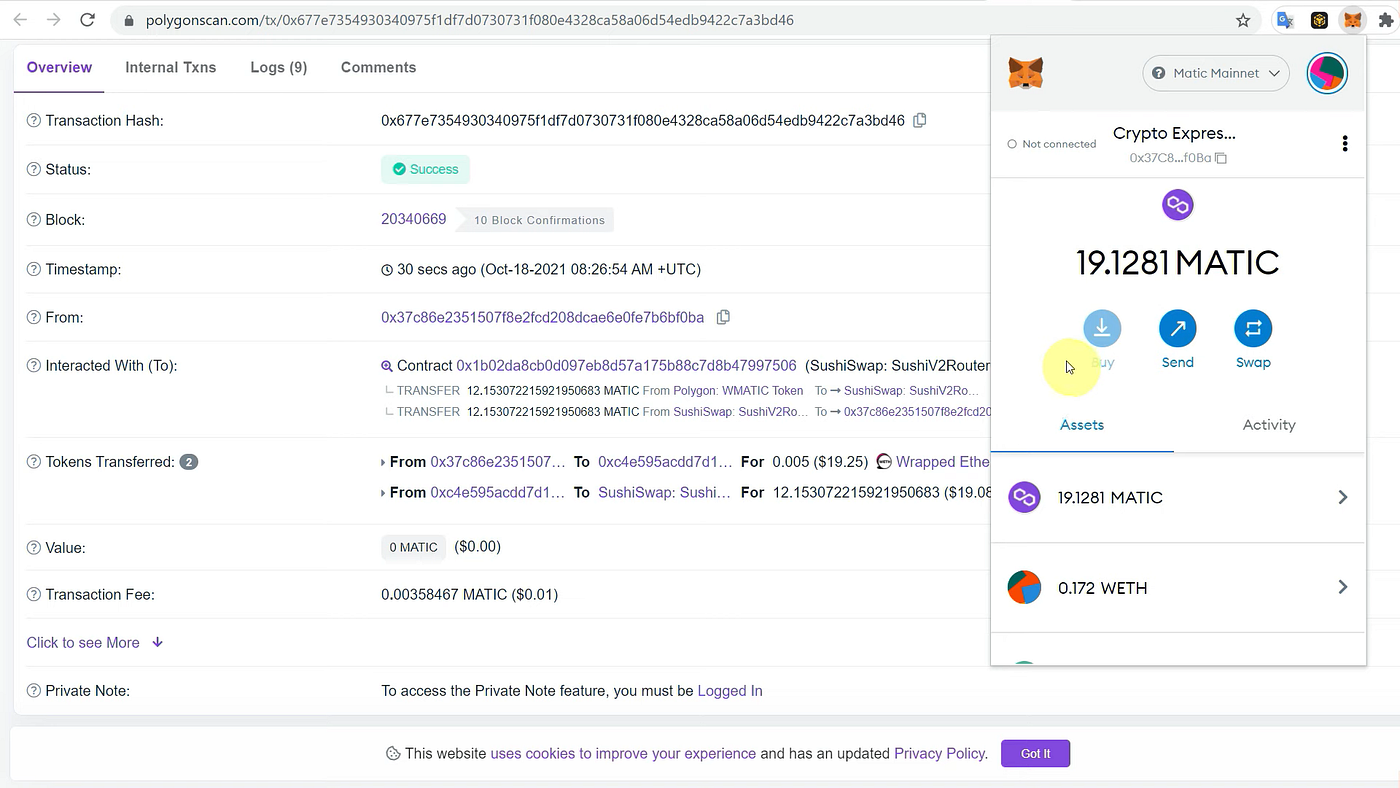Click the green Success status badge
This screenshot has width=1400, height=788.
click(425, 169)
